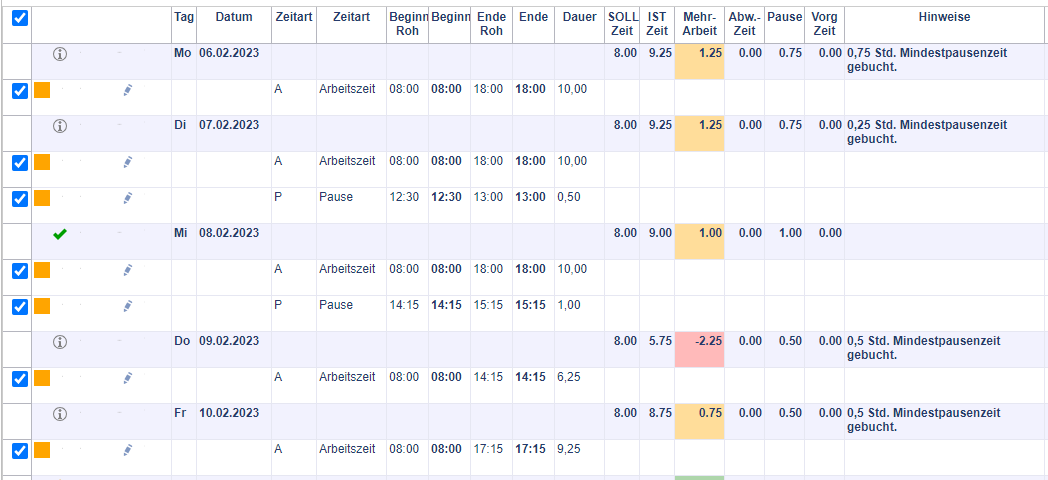The image size is (1048, 480).
Task: Edit Wednesday's 14:15 Pause entry via pencil
Action: [127, 306]
